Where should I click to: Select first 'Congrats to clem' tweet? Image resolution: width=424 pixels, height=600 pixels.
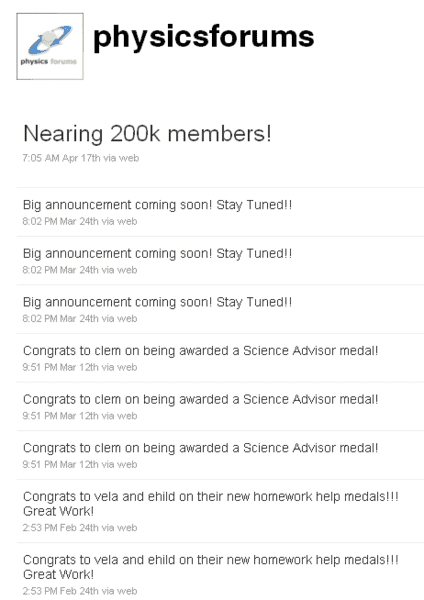point(201,351)
